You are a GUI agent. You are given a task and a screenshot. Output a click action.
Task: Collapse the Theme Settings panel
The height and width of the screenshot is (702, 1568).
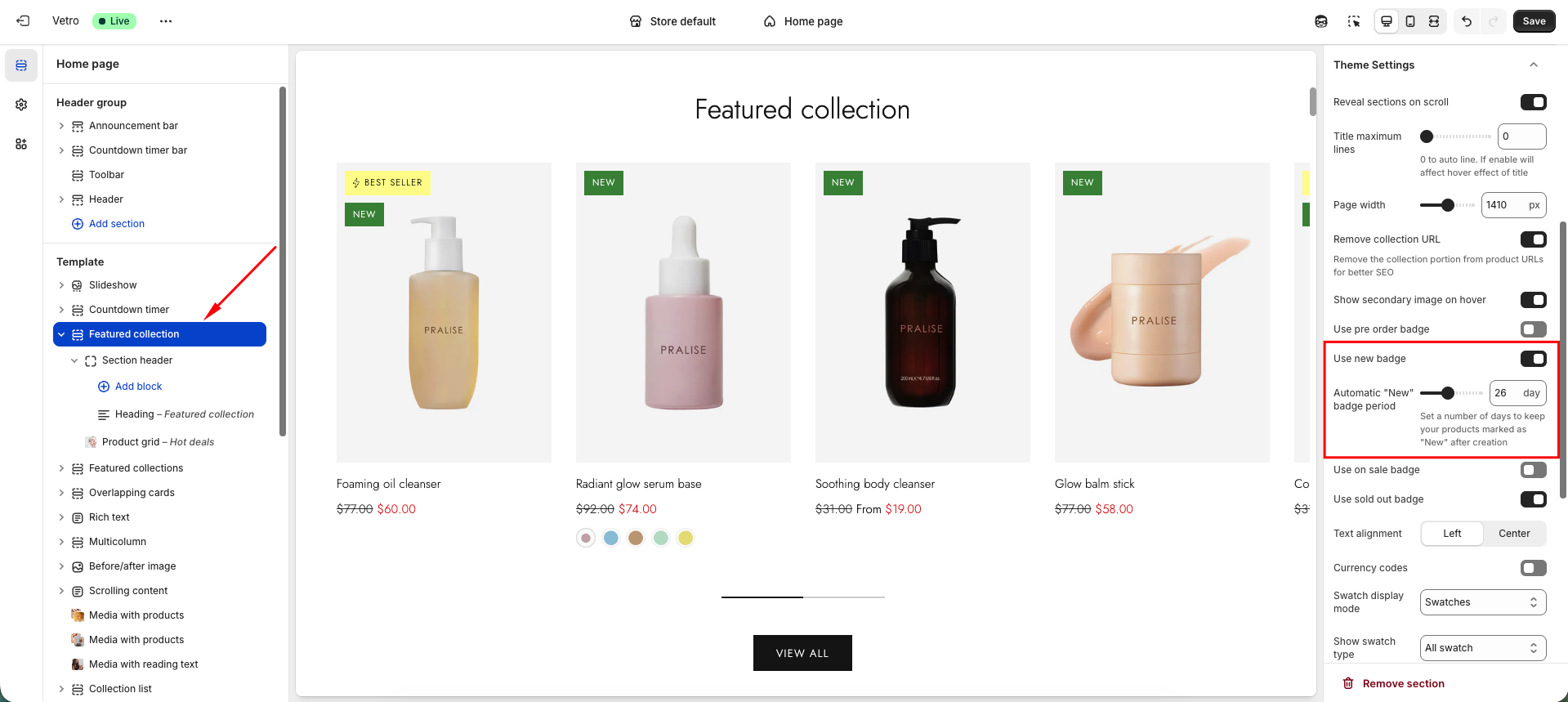(1534, 65)
